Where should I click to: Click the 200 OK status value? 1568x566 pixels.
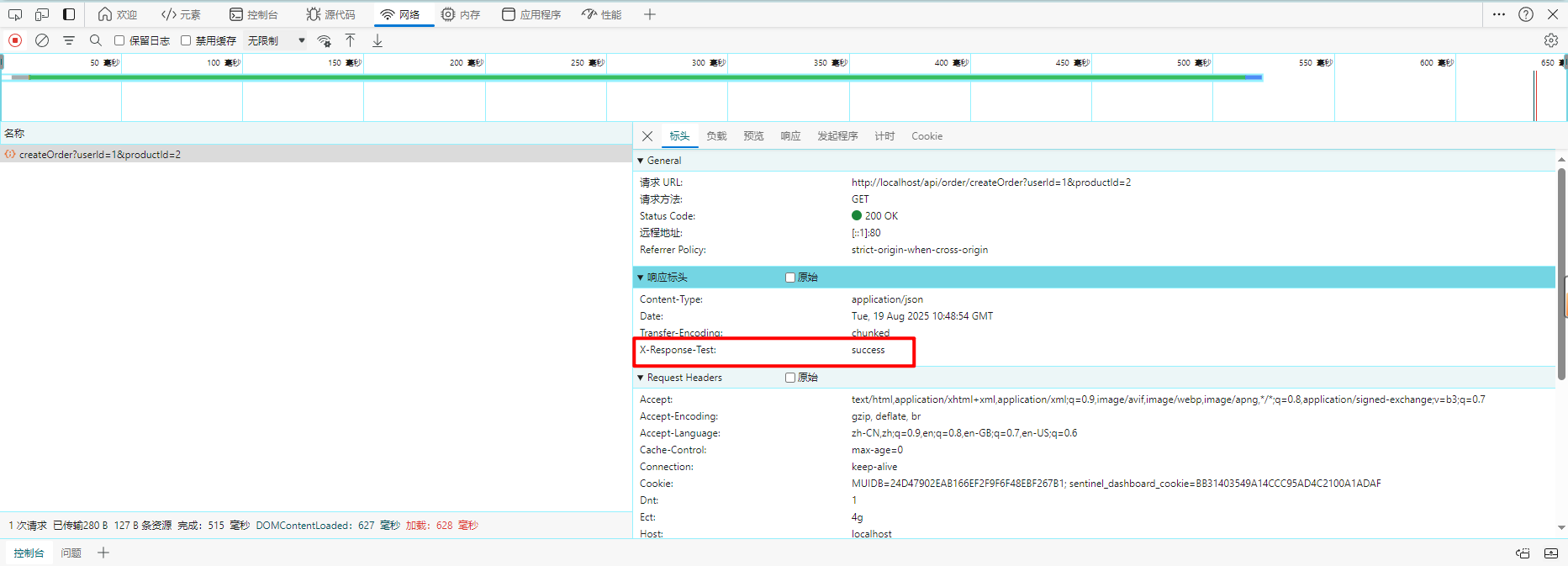pyautogui.click(x=881, y=216)
